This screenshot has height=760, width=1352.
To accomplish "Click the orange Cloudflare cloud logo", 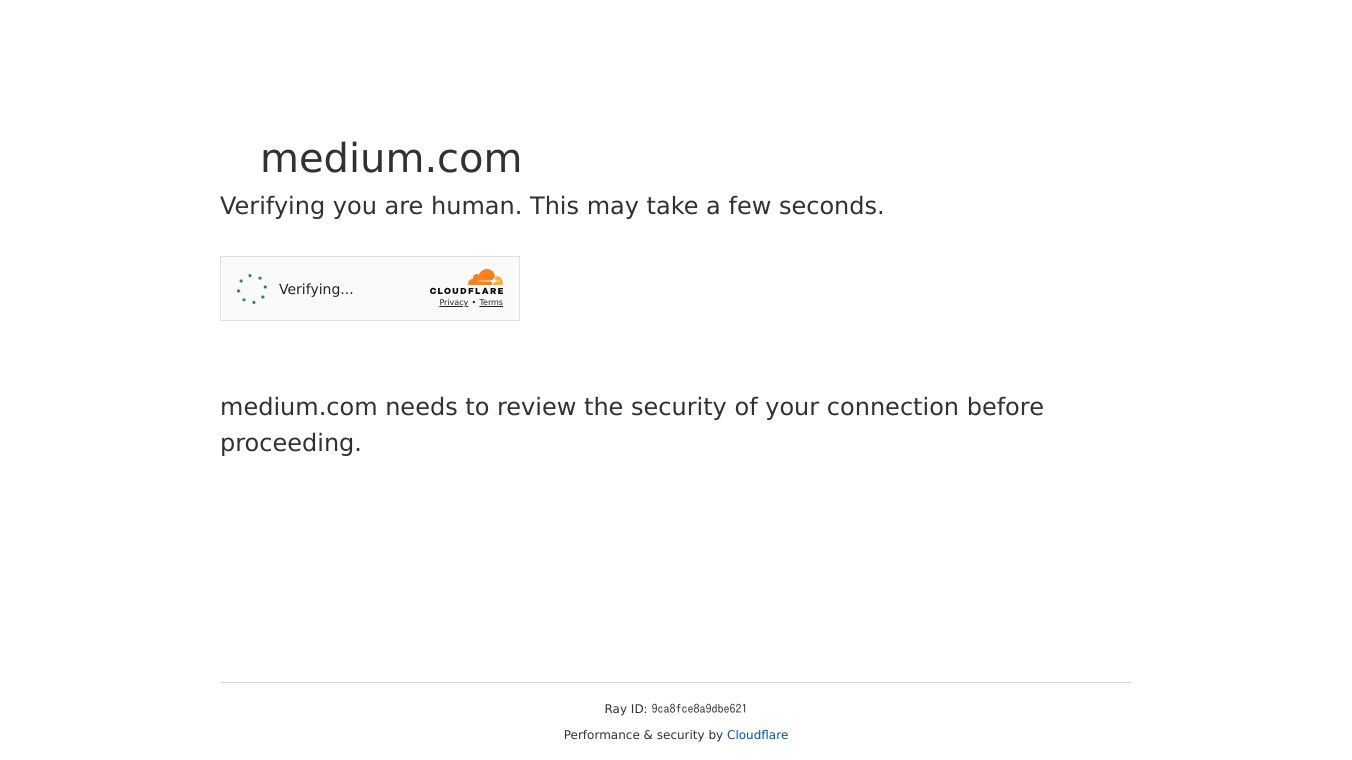I will click(485, 277).
